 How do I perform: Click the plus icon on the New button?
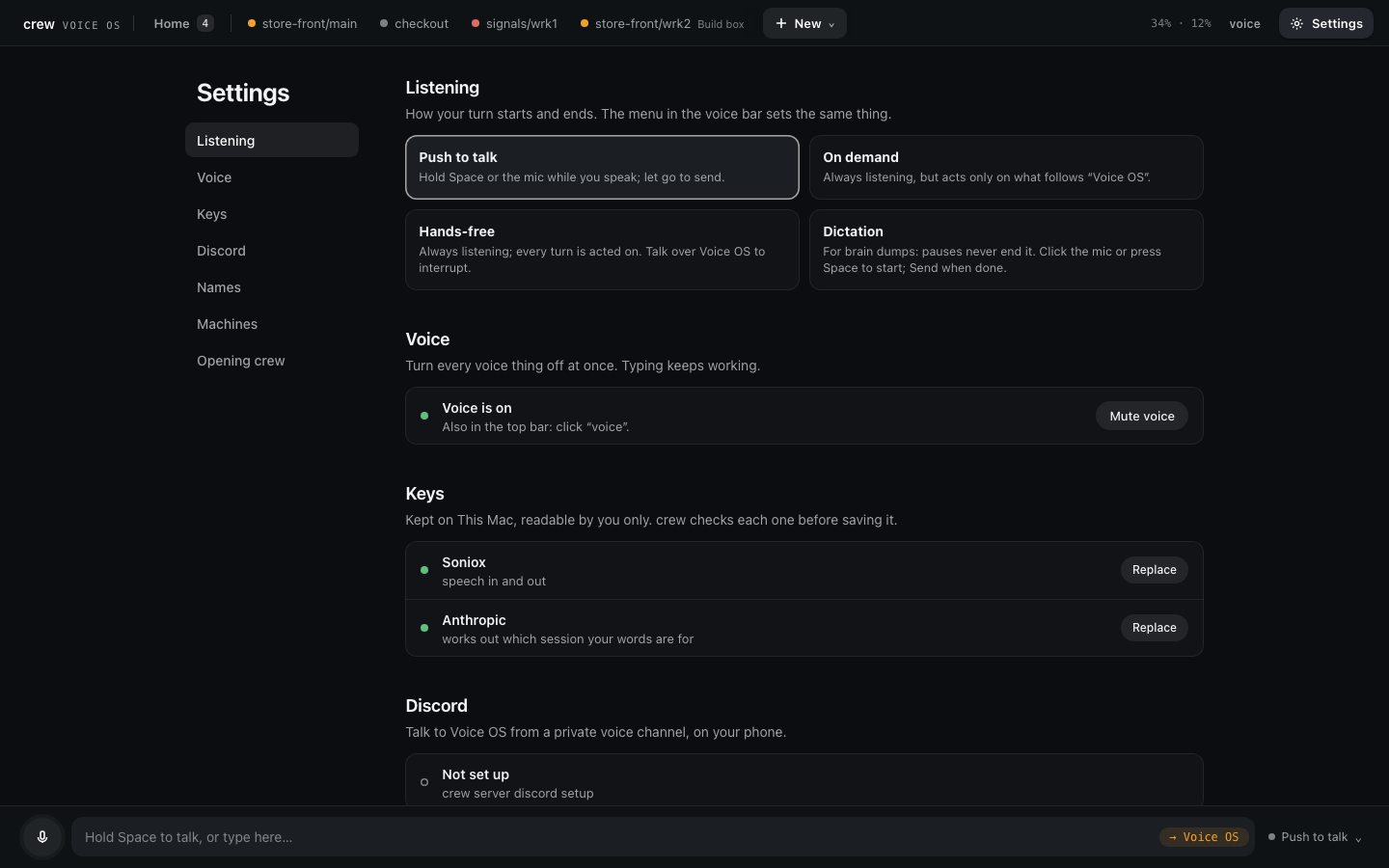[781, 24]
